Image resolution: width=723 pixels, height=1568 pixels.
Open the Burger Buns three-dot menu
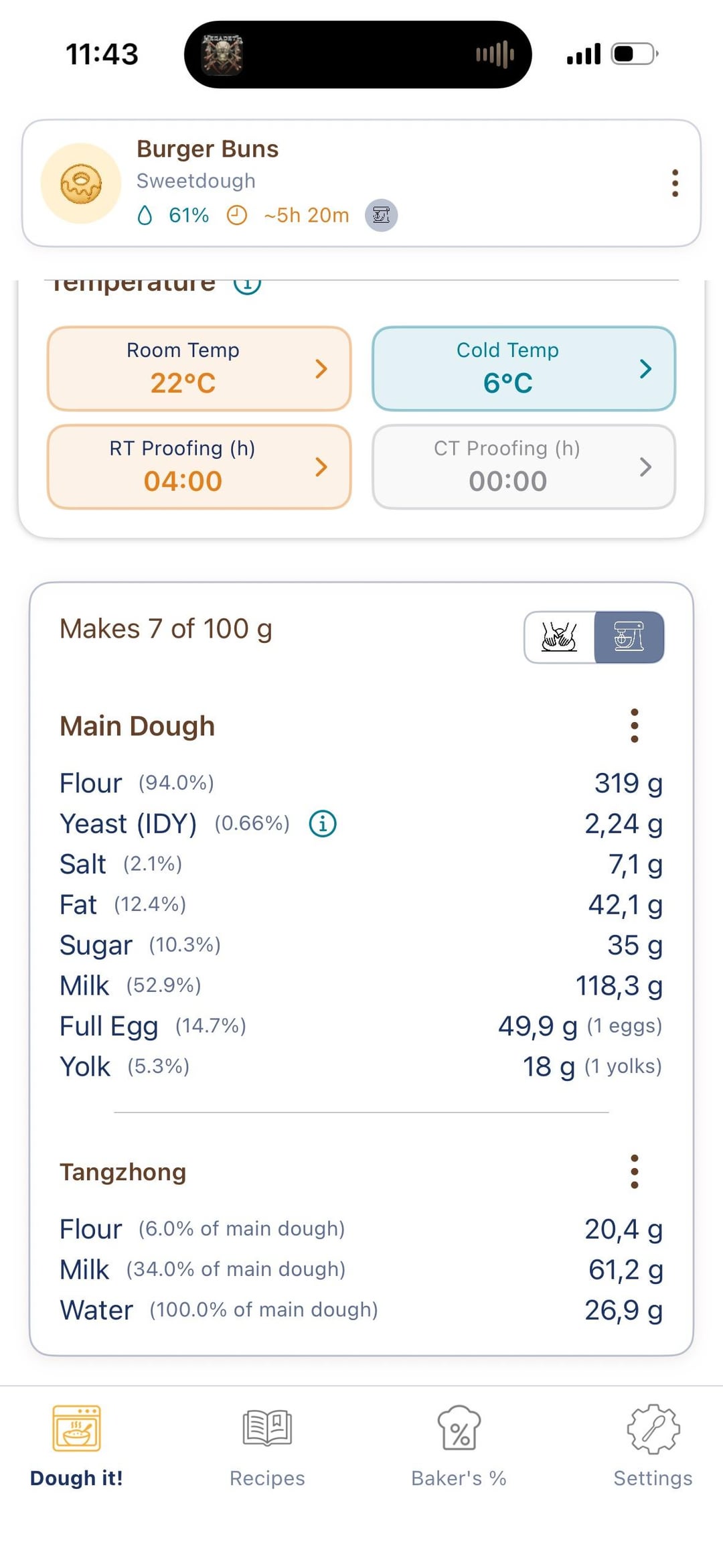click(675, 184)
